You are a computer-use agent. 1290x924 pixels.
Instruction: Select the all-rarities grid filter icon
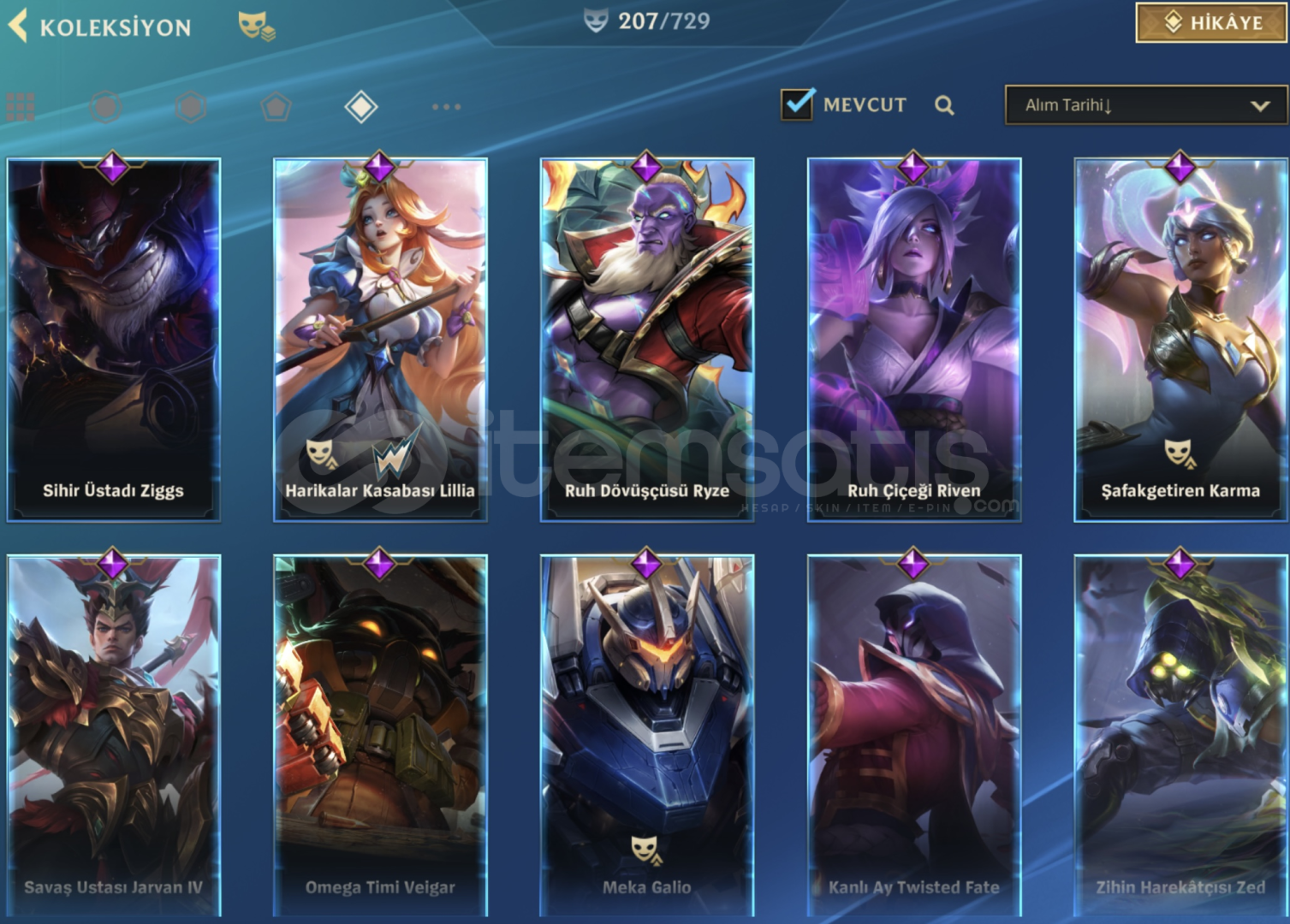click(20, 107)
